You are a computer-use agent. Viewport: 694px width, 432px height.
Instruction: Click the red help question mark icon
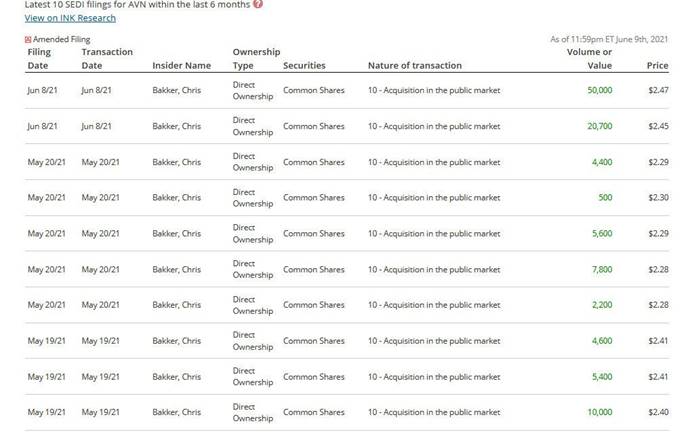coord(258,4)
